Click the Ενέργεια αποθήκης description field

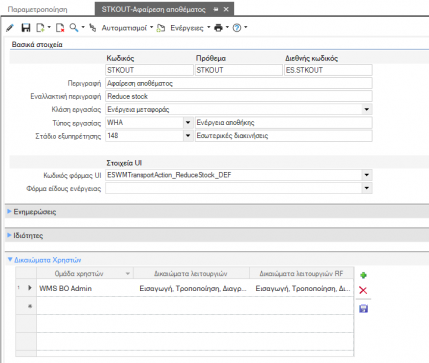pos(284,123)
